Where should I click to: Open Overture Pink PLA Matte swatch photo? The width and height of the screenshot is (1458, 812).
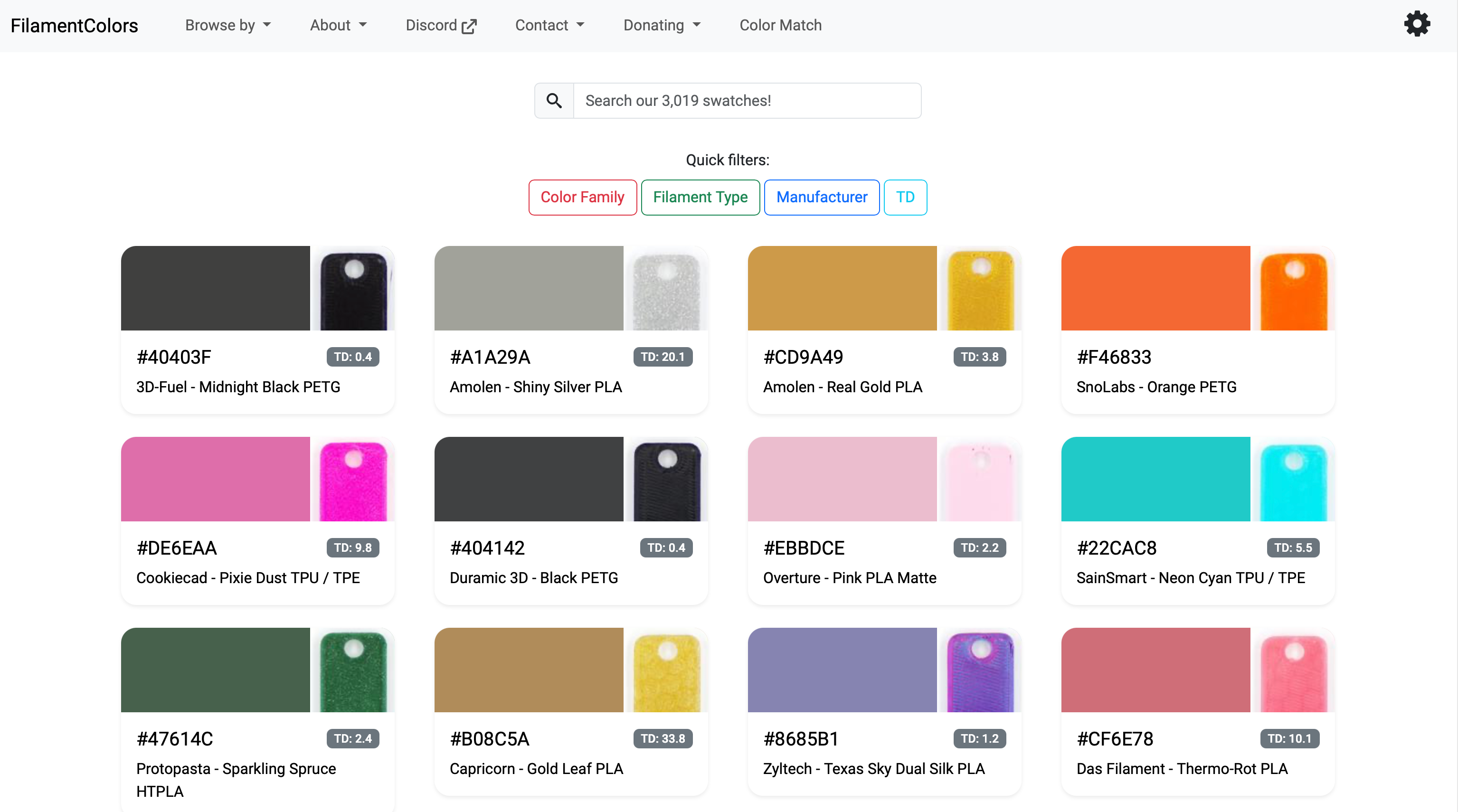[x=979, y=479]
